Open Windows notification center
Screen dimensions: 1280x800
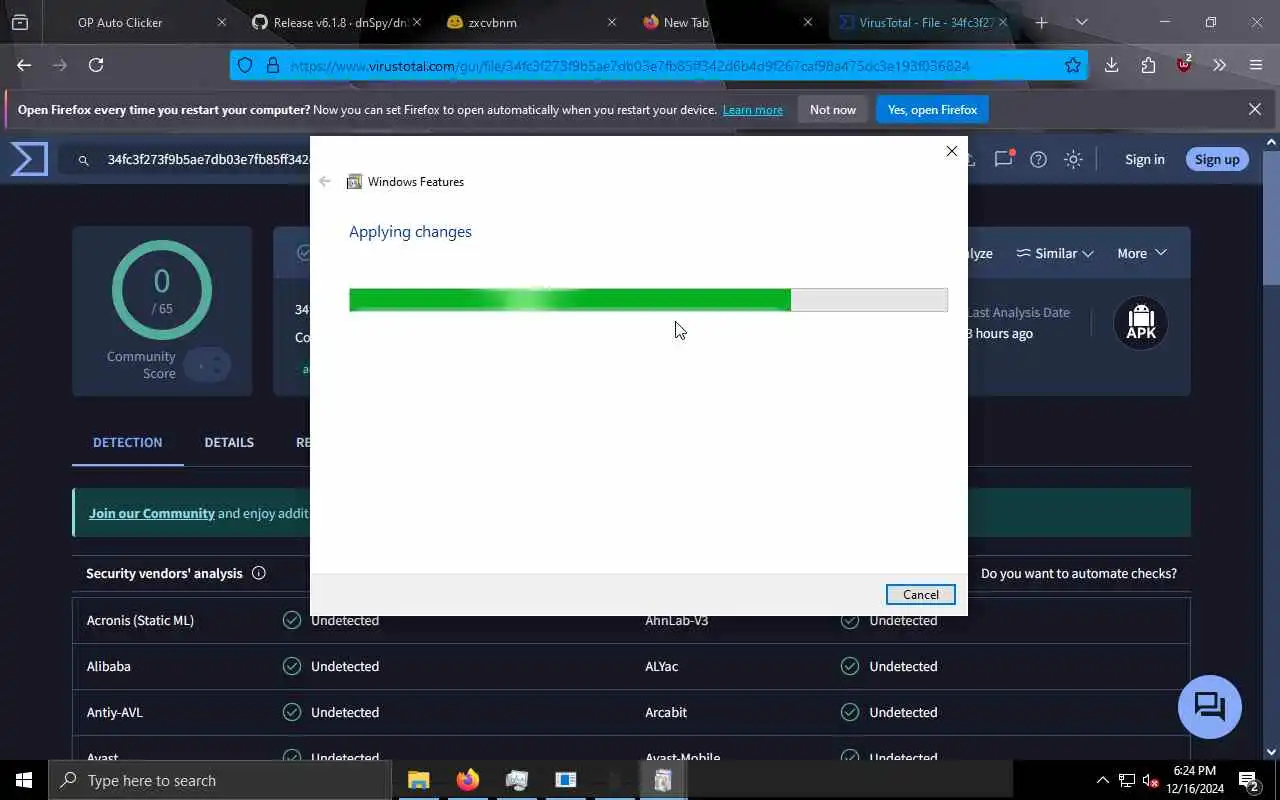[x=1249, y=780]
